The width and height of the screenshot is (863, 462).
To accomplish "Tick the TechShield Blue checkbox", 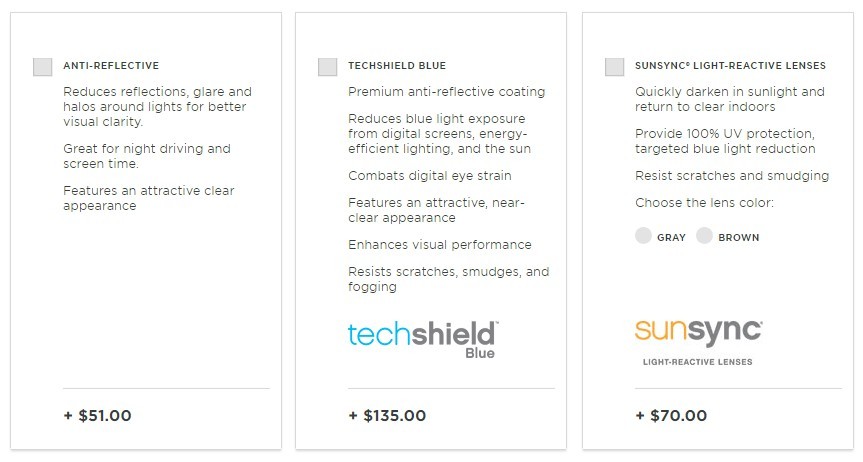I will (x=327, y=67).
